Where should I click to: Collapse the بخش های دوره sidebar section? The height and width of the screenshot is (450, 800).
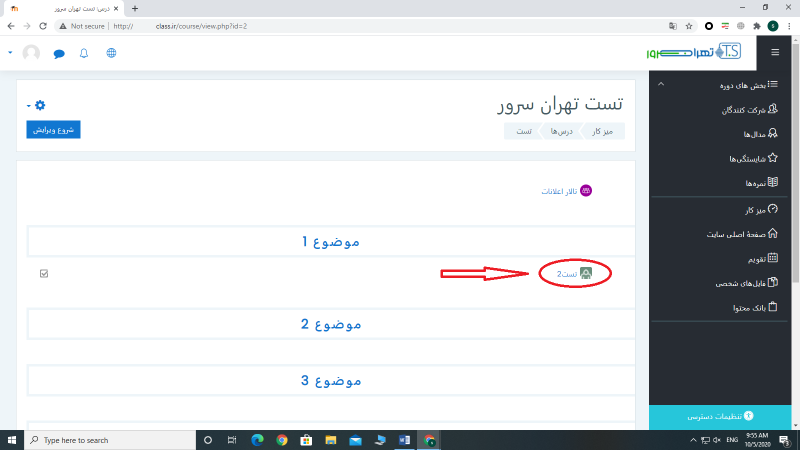point(661,84)
